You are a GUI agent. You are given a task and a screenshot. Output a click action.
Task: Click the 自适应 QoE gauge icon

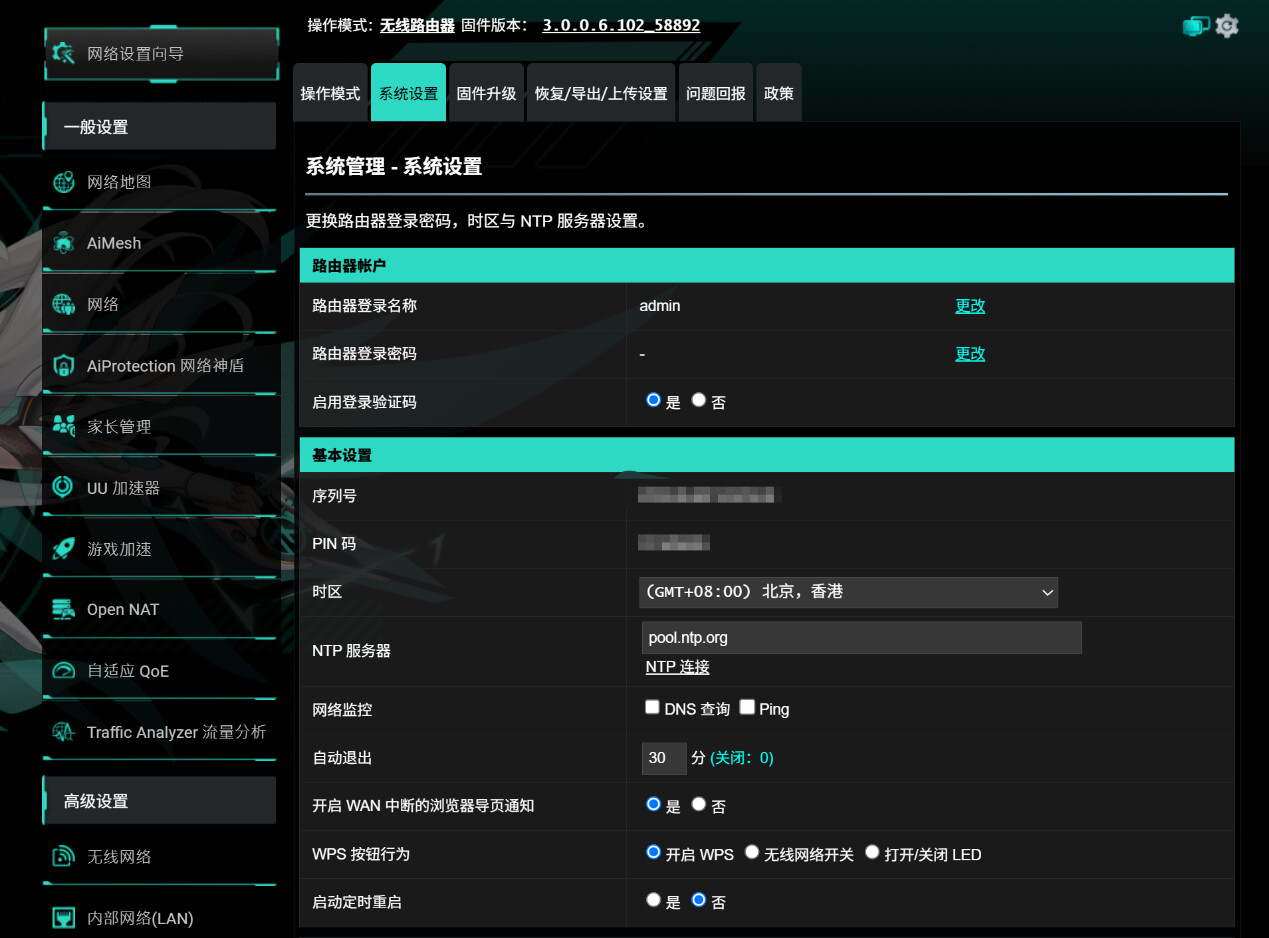pyautogui.click(x=64, y=670)
